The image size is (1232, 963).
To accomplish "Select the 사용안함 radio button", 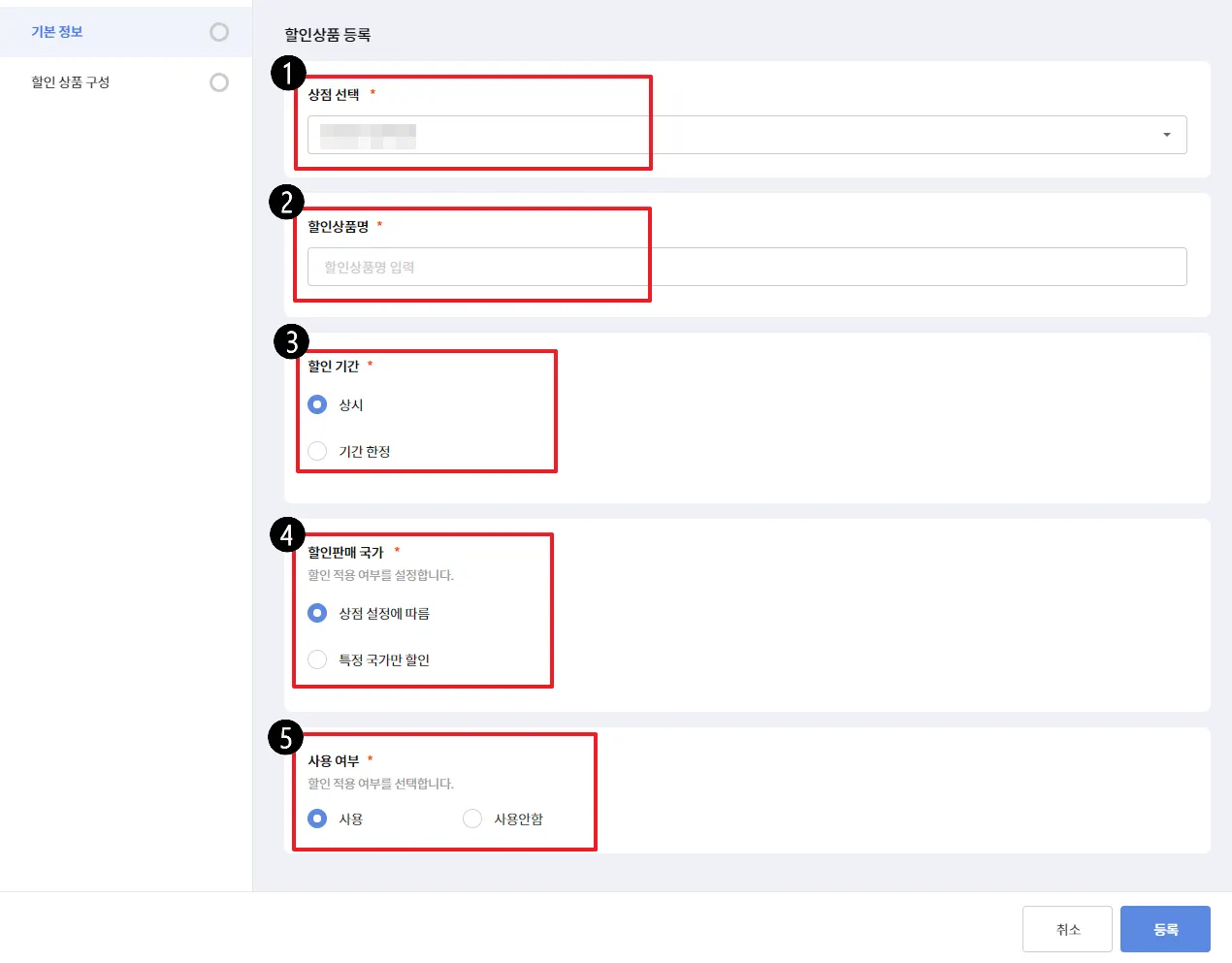I will (x=472, y=819).
